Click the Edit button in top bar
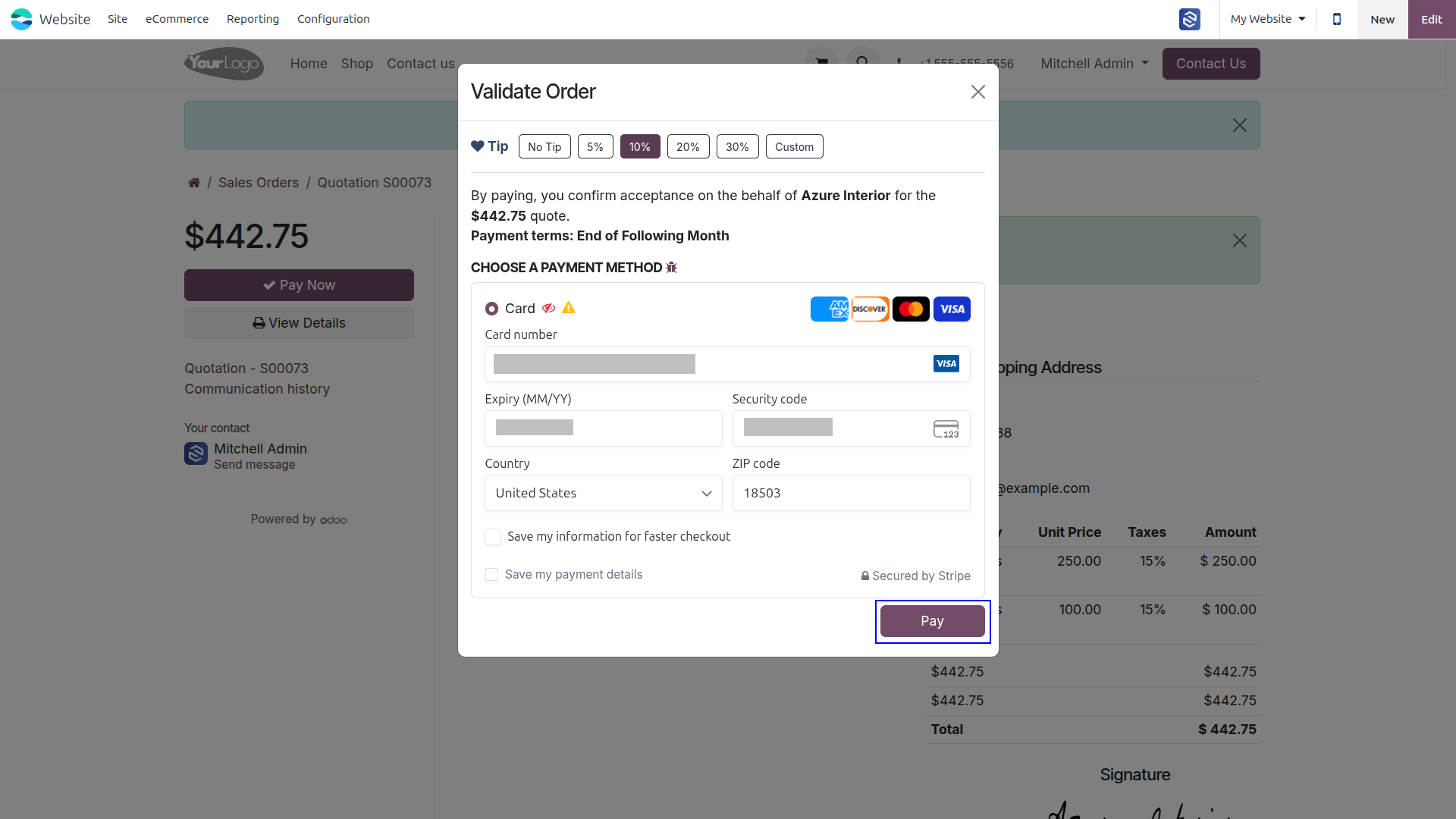 (x=1432, y=19)
